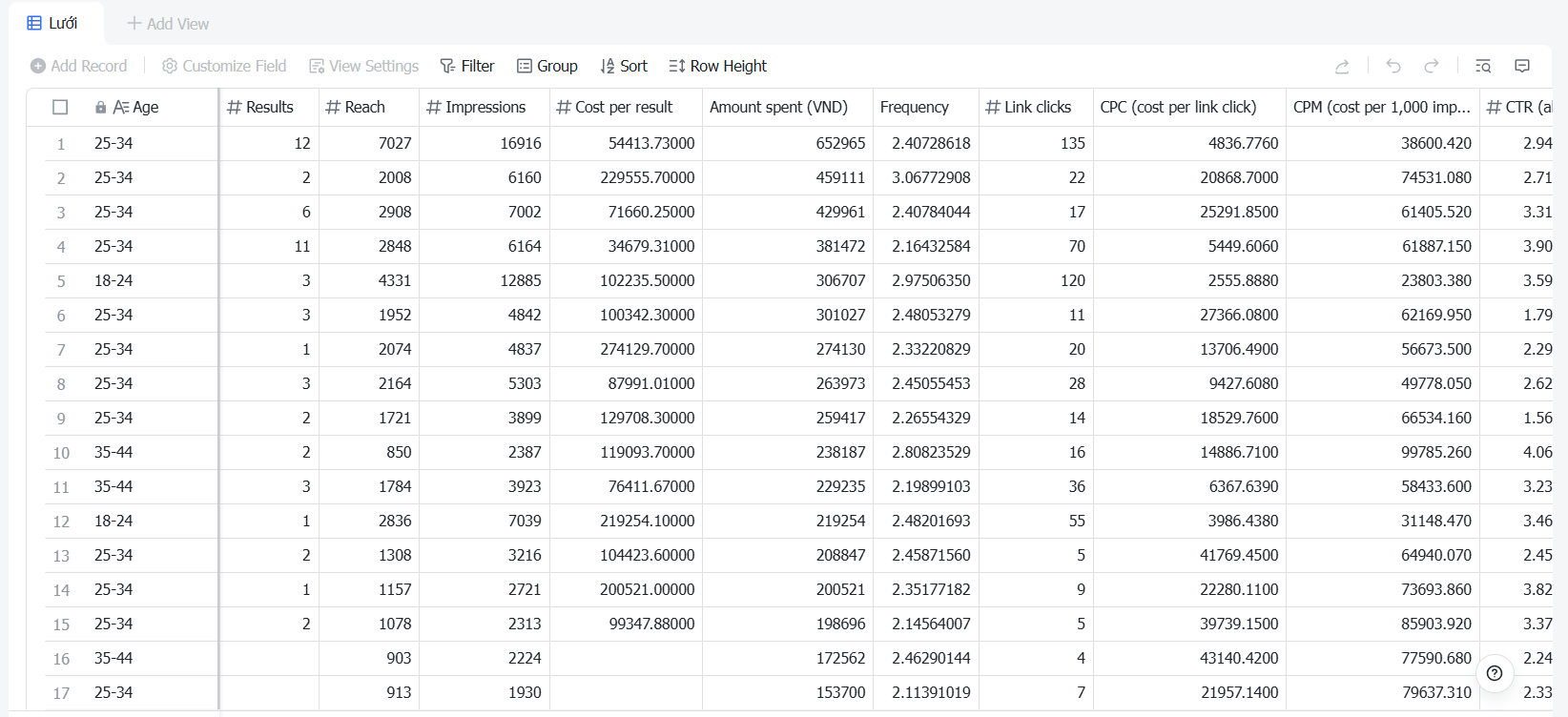The image size is (1568, 717).
Task: Click the CPM (cost per 1,000 imp... header
Action: 1383,107
